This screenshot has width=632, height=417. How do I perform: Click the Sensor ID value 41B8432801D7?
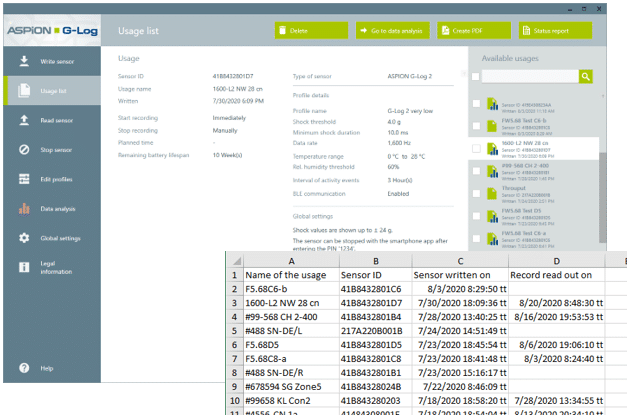[x=233, y=76]
